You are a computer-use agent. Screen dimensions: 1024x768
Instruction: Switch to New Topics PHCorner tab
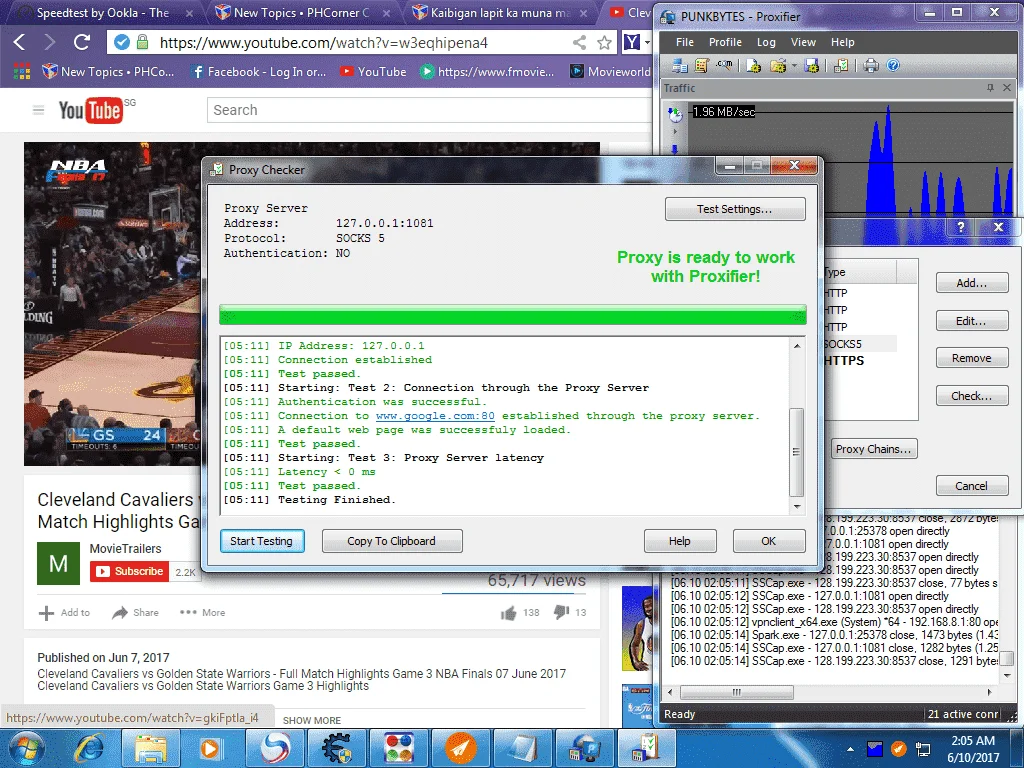302,12
